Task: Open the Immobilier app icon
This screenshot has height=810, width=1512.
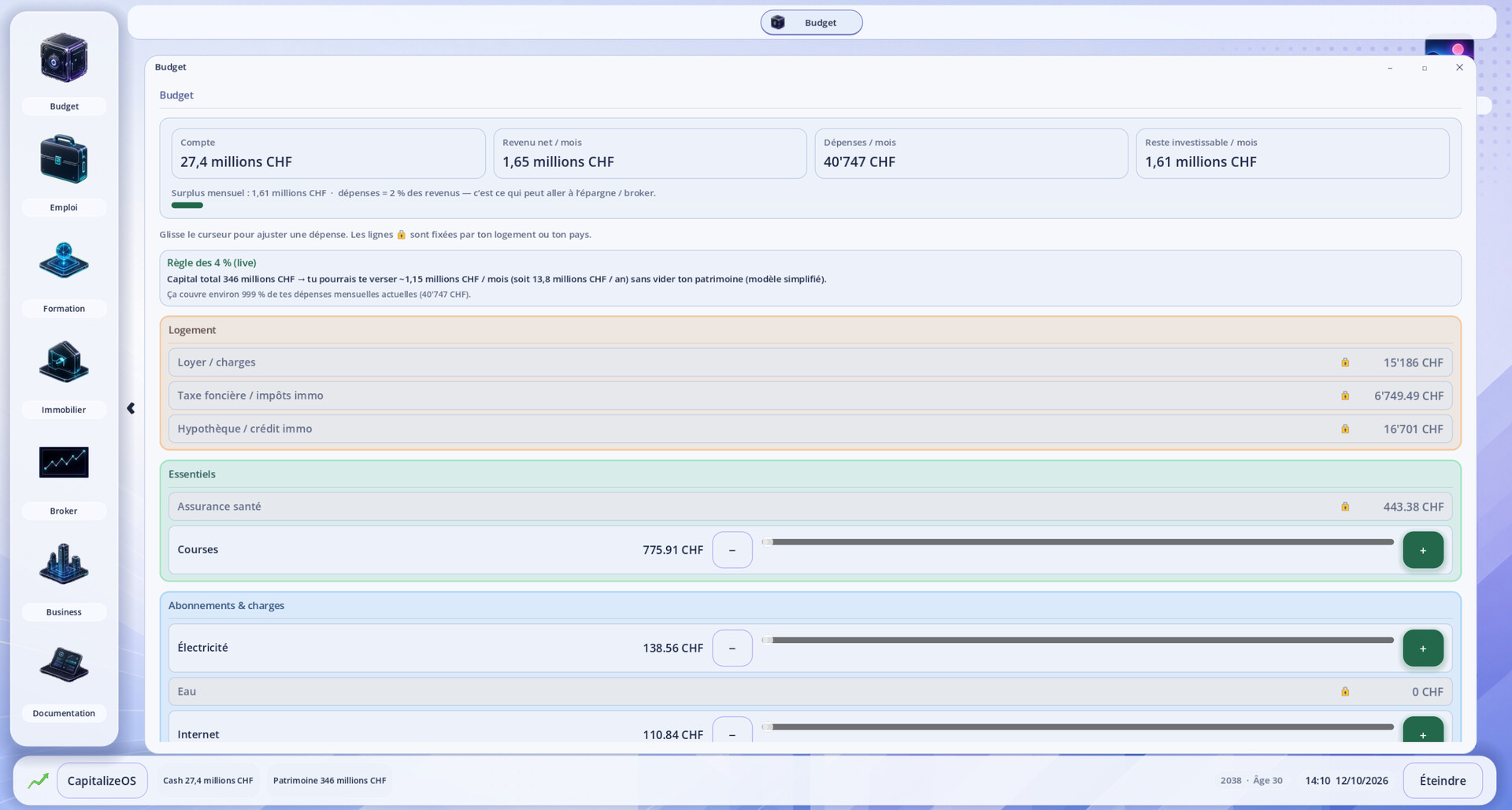Action: [64, 362]
